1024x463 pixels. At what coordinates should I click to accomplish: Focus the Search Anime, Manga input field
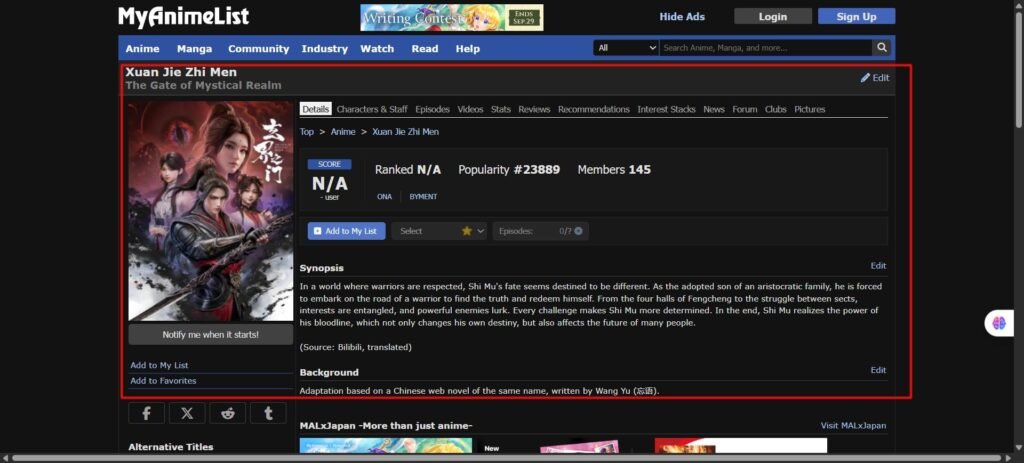pos(765,48)
